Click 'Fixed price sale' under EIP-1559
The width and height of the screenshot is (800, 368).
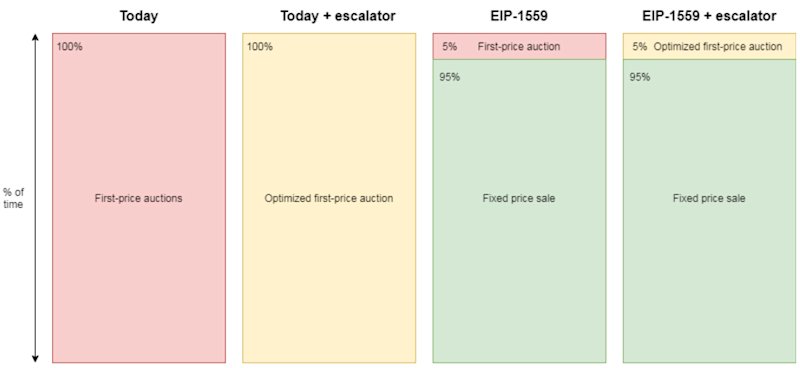pyautogui.click(x=519, y=199)
